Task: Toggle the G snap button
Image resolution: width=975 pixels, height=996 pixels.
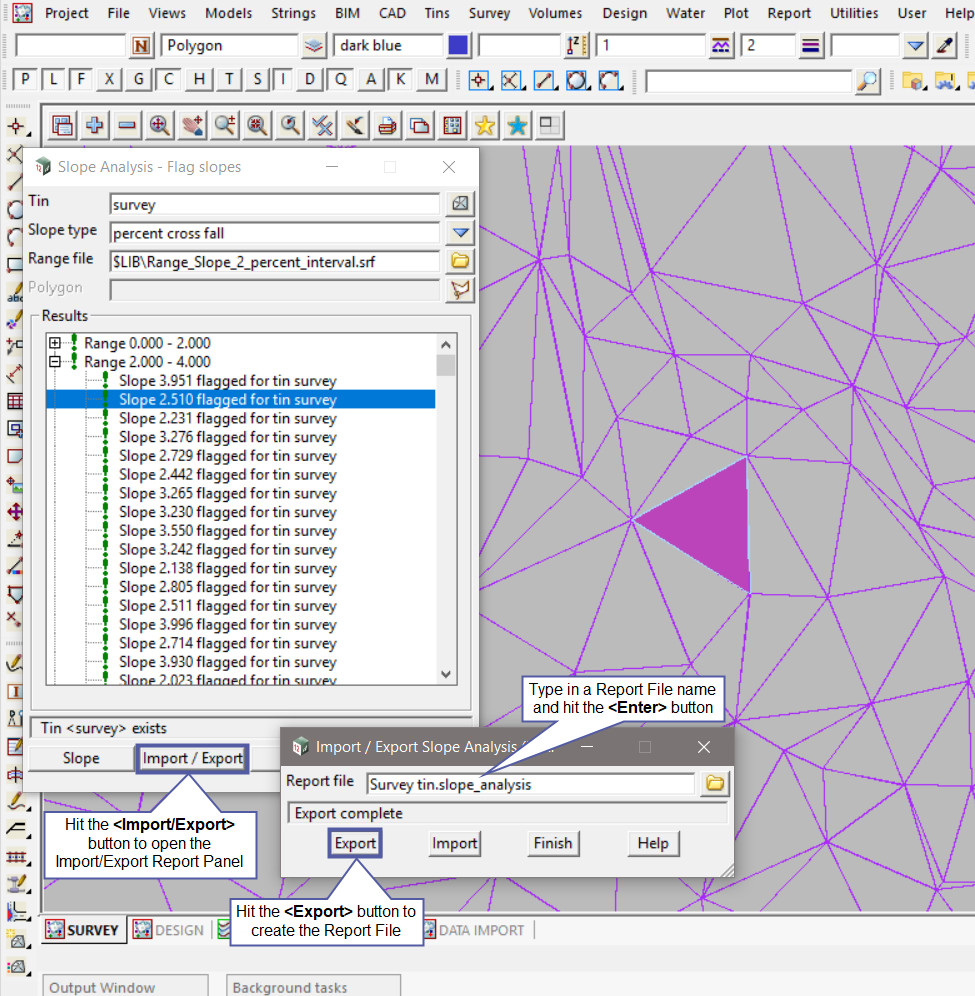Action: coord(139,80)
